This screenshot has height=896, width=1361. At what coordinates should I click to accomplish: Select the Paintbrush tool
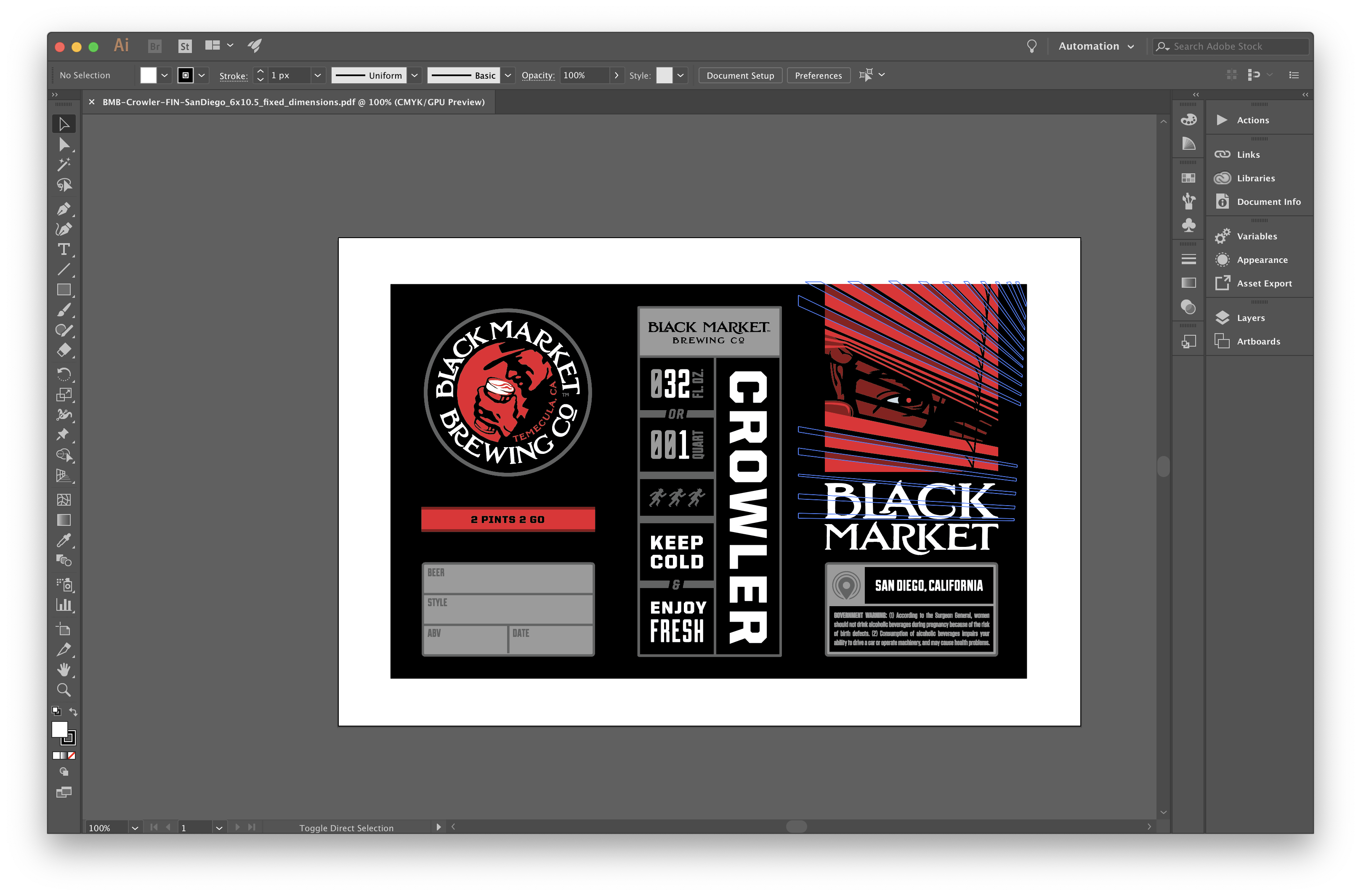pos(64,310)
